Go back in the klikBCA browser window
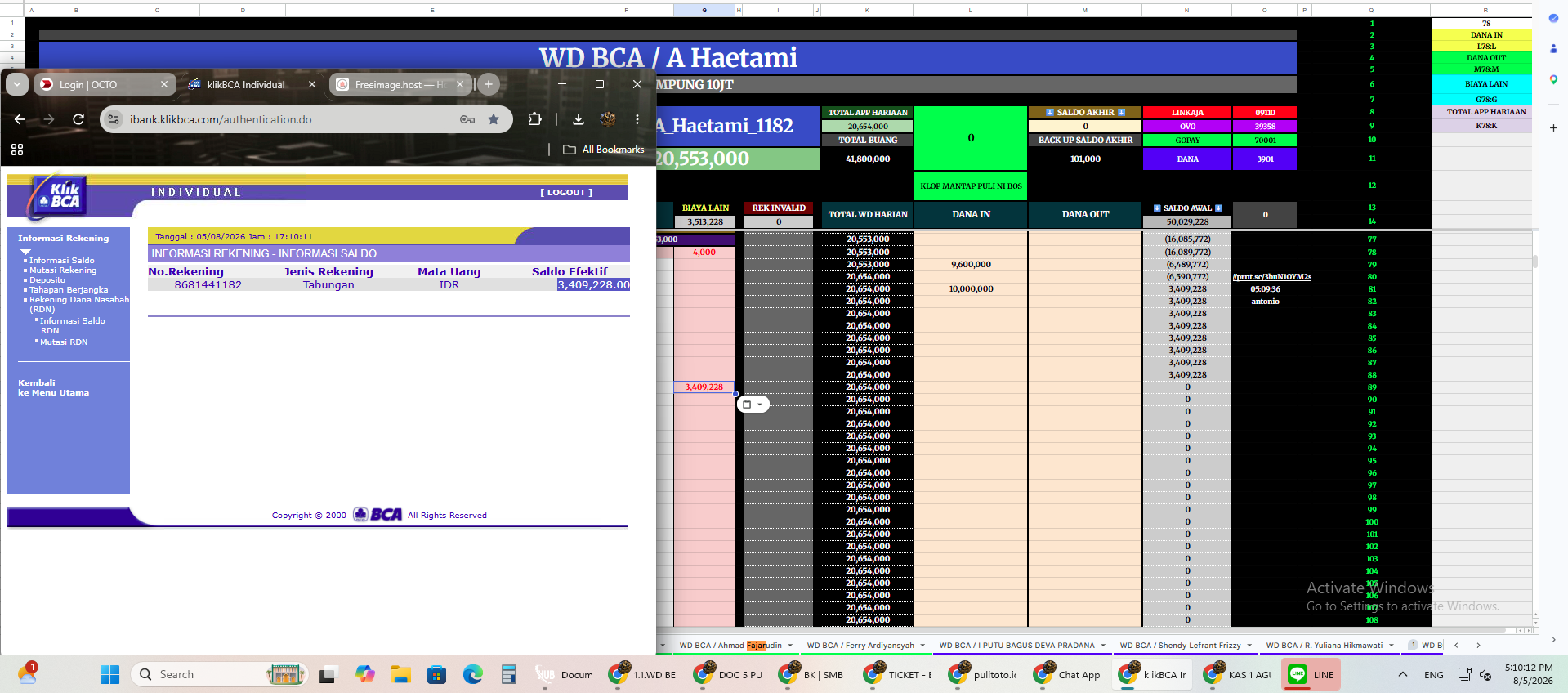 click(20, 119)
